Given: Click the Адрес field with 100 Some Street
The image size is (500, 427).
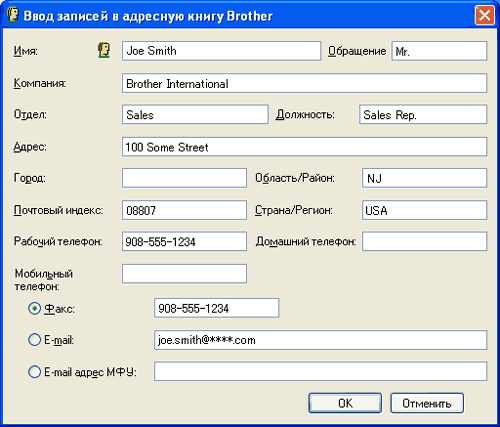Looking at the screenshot, I should pyautogui.click(x=304, y=146).
